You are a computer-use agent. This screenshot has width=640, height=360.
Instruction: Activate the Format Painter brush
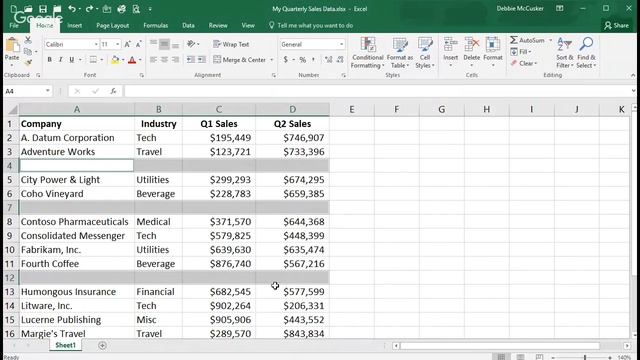[x=28, y=62]
